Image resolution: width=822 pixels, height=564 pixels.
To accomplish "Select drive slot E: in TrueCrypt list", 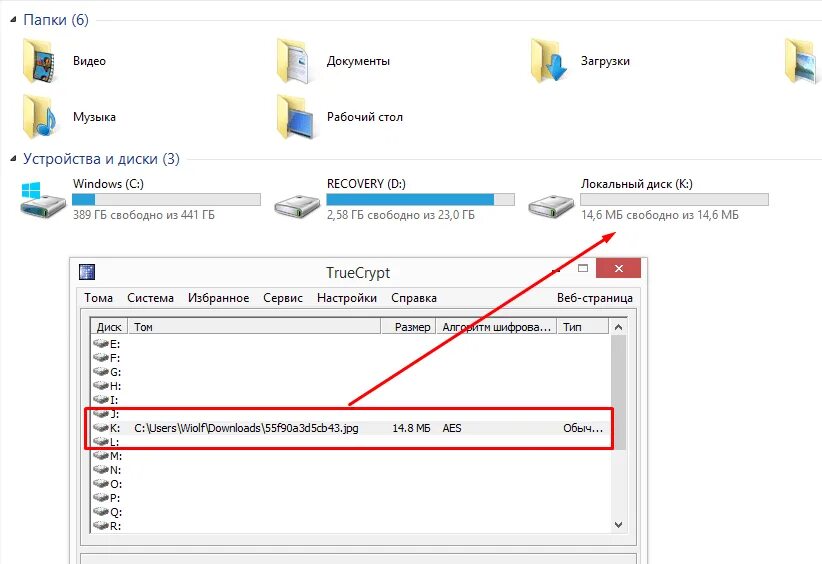I will click(x=107, y=344).
